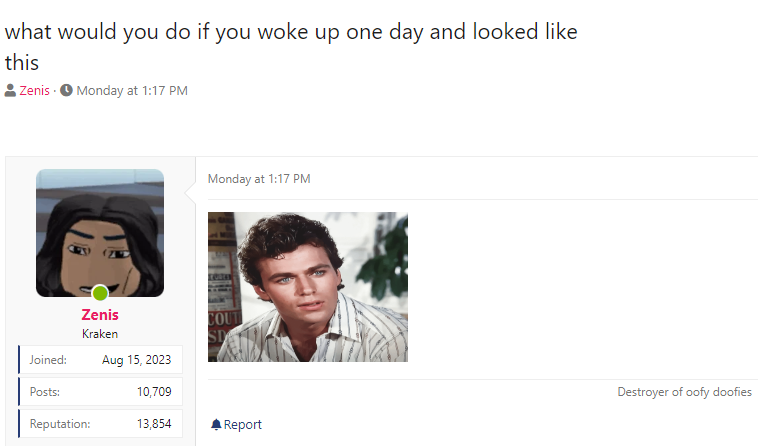The height and width of the screenshot is (446, 758).
Task: Open the post's permalink timestamp above the image
Action: (x=259, y=179)
